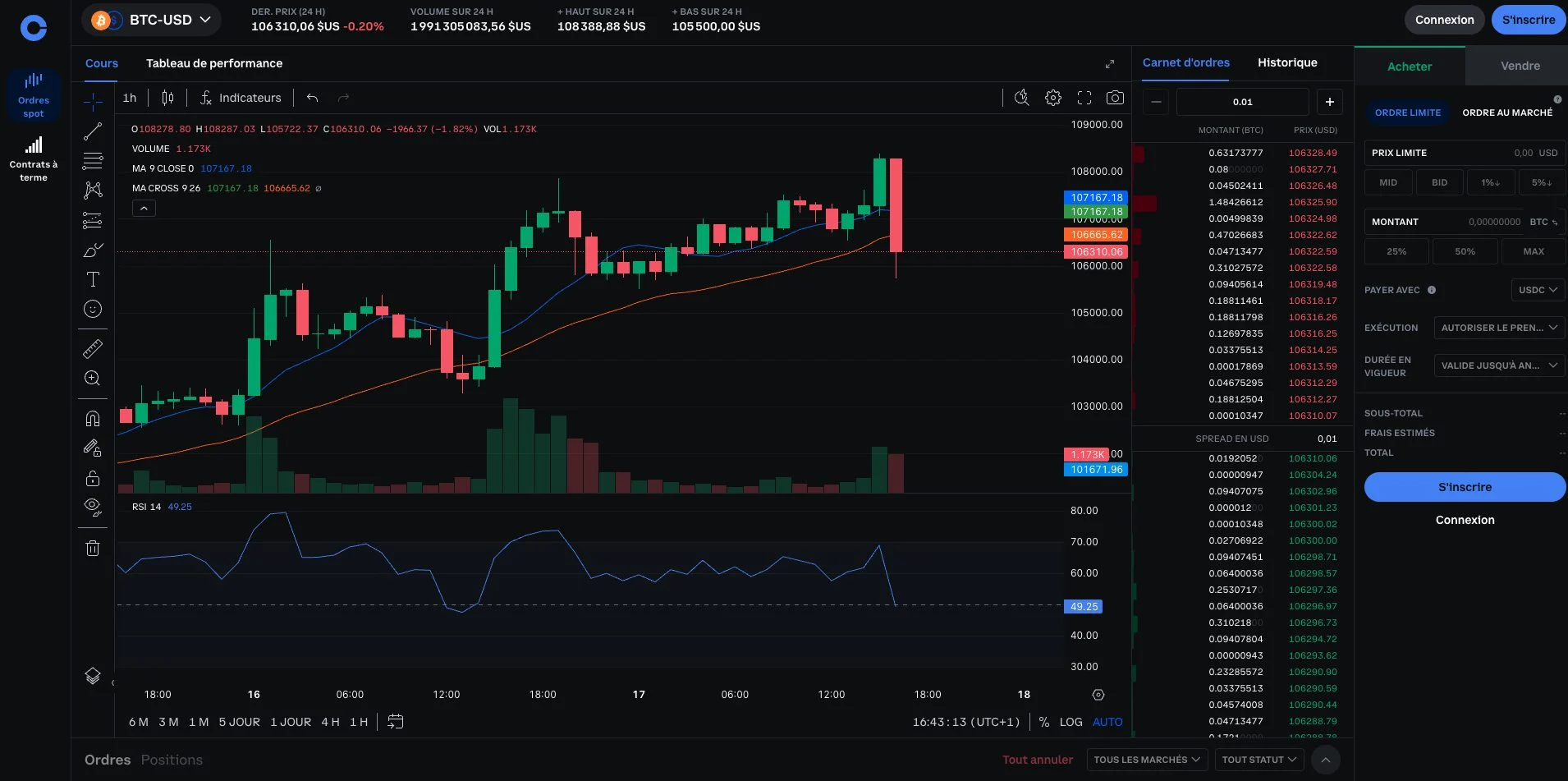Click the PRIX LIMITE input field
This screenshot has height=781, width=1568.
pyautogui.click(x=1465, y=153)
